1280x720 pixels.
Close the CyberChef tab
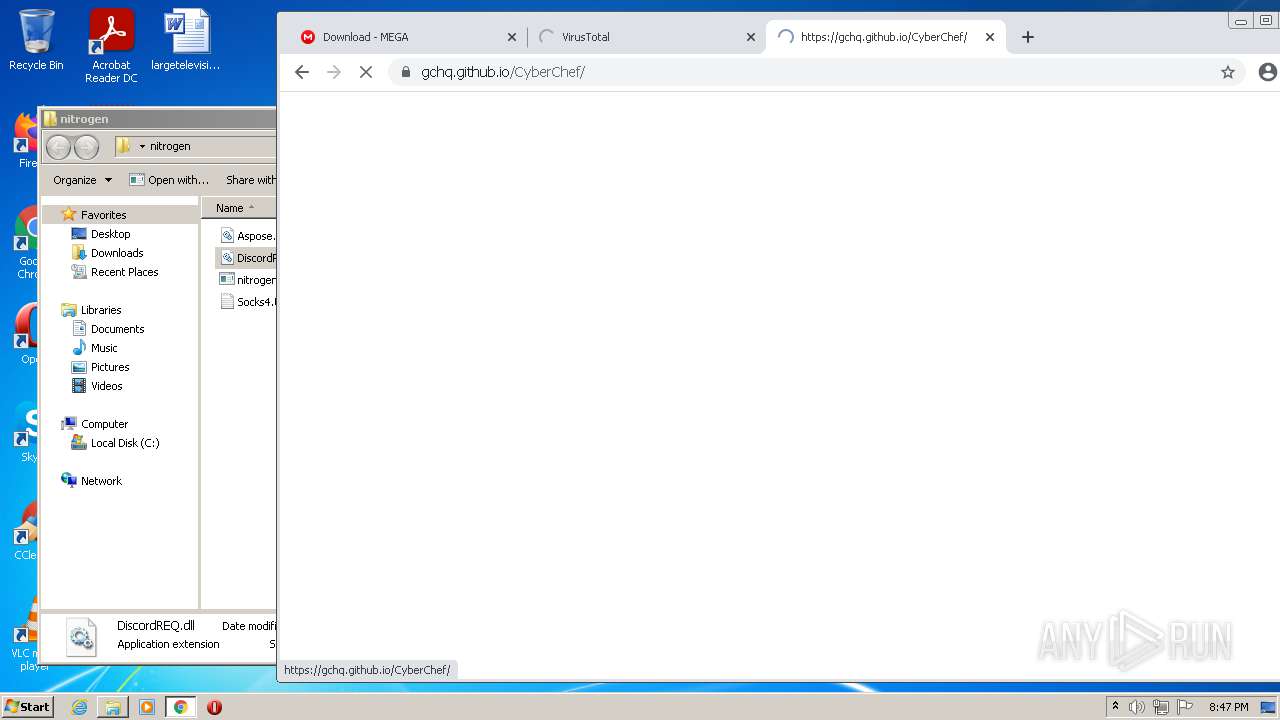click(990, 37)
